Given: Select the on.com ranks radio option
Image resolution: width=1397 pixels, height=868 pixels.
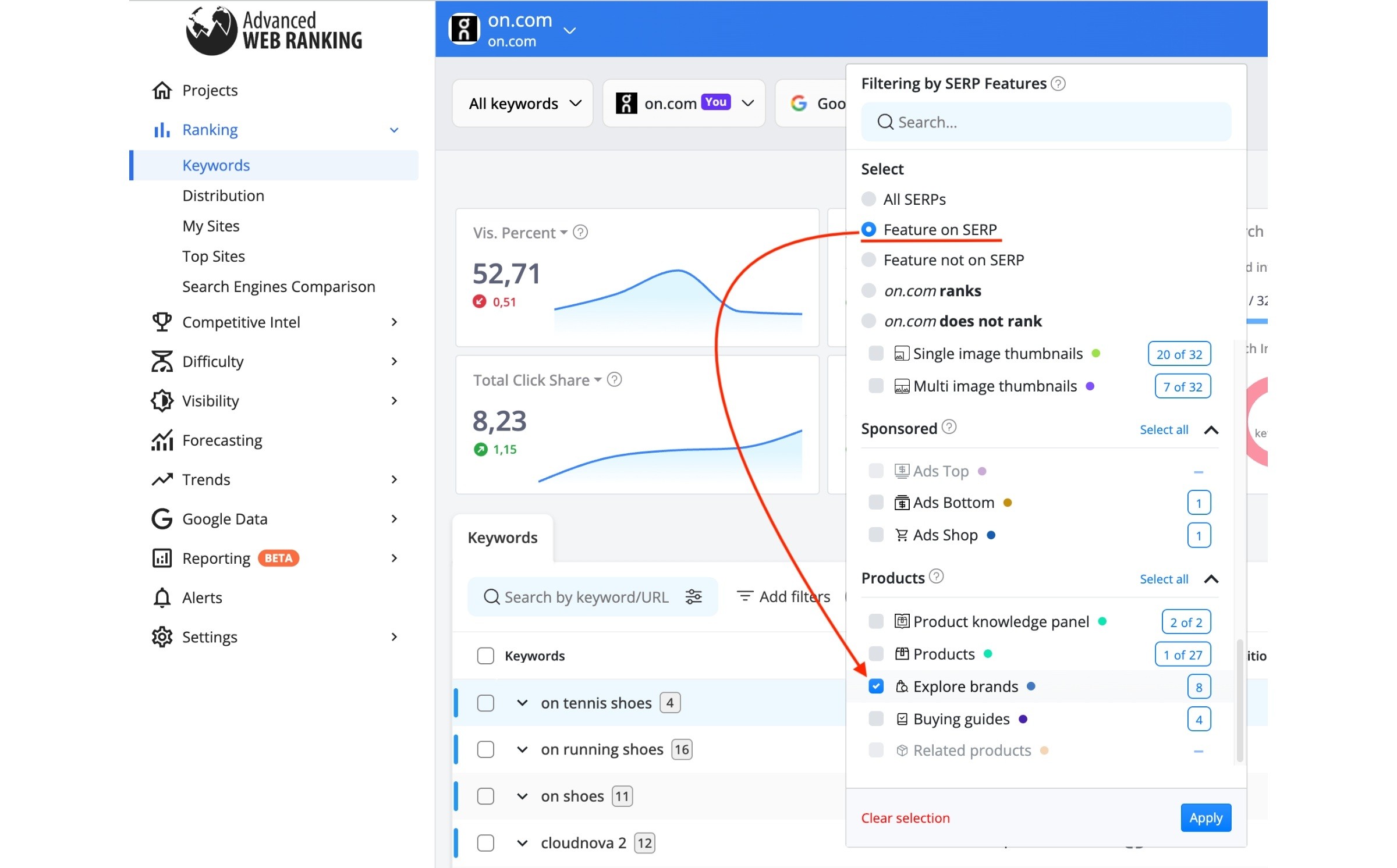Looking at the screenshot, I should pyautogui.click(x=868, y=290).
